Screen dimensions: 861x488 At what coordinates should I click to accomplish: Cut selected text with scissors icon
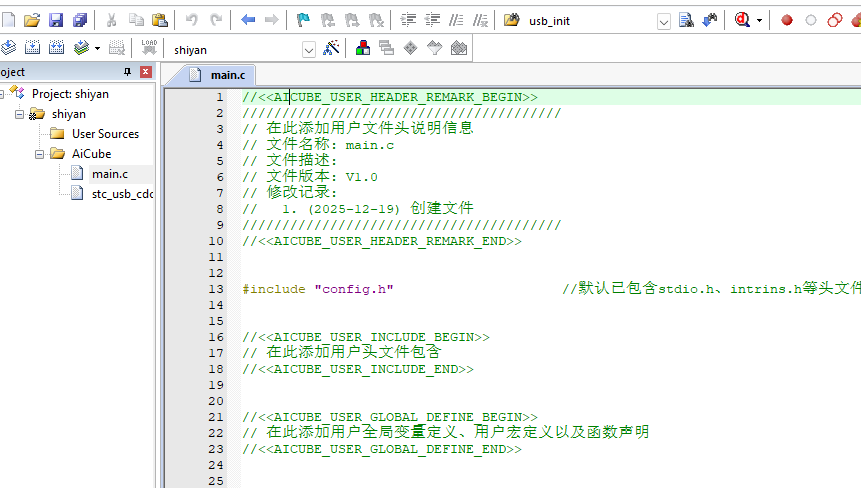(x=111, y=20)
